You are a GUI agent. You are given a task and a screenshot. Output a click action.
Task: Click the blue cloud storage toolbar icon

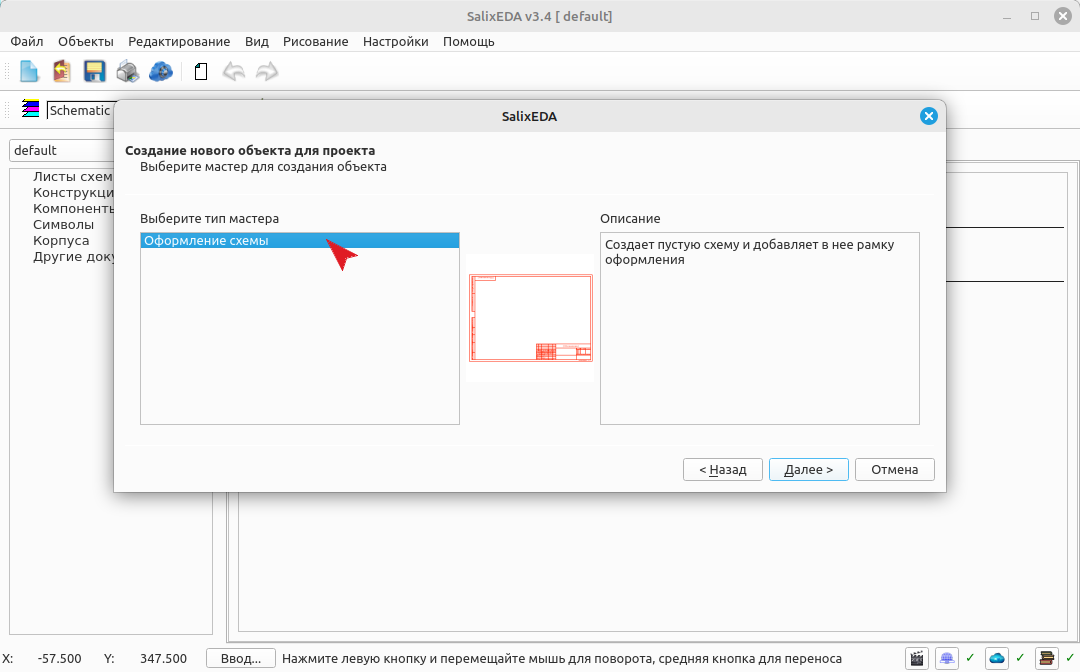[x=160, y=72]
